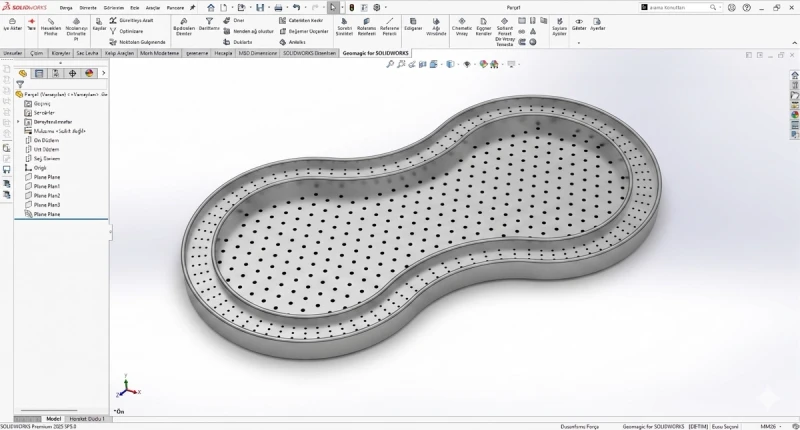Switch to the Sac Levha ribbon tab
Screen dimensions: 800x430
click(87, 53)
